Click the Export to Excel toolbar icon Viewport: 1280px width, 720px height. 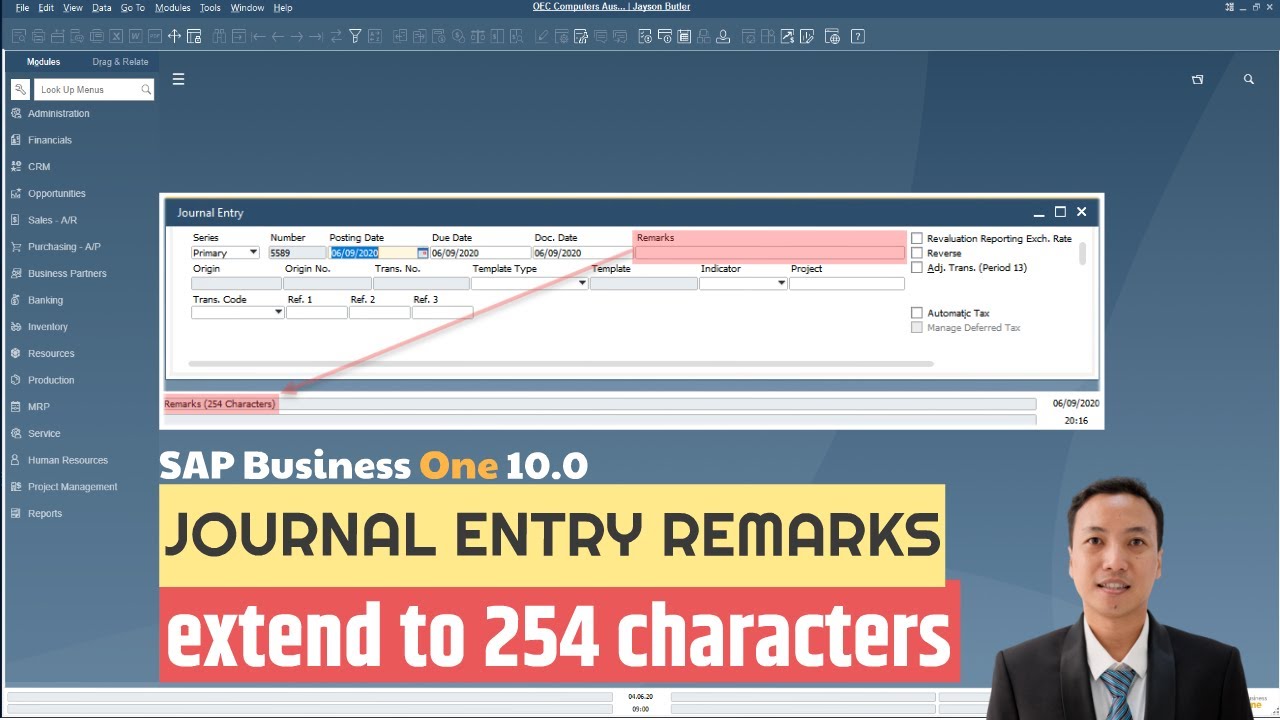[x=116, y=37]
